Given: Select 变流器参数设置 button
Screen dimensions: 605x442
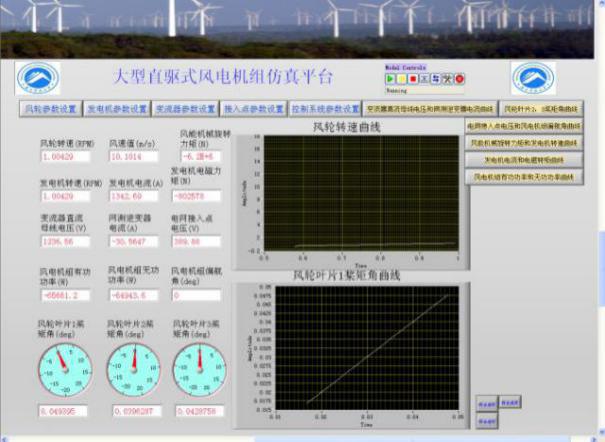Looking at the screenshot, I should (x=186, y=109).
